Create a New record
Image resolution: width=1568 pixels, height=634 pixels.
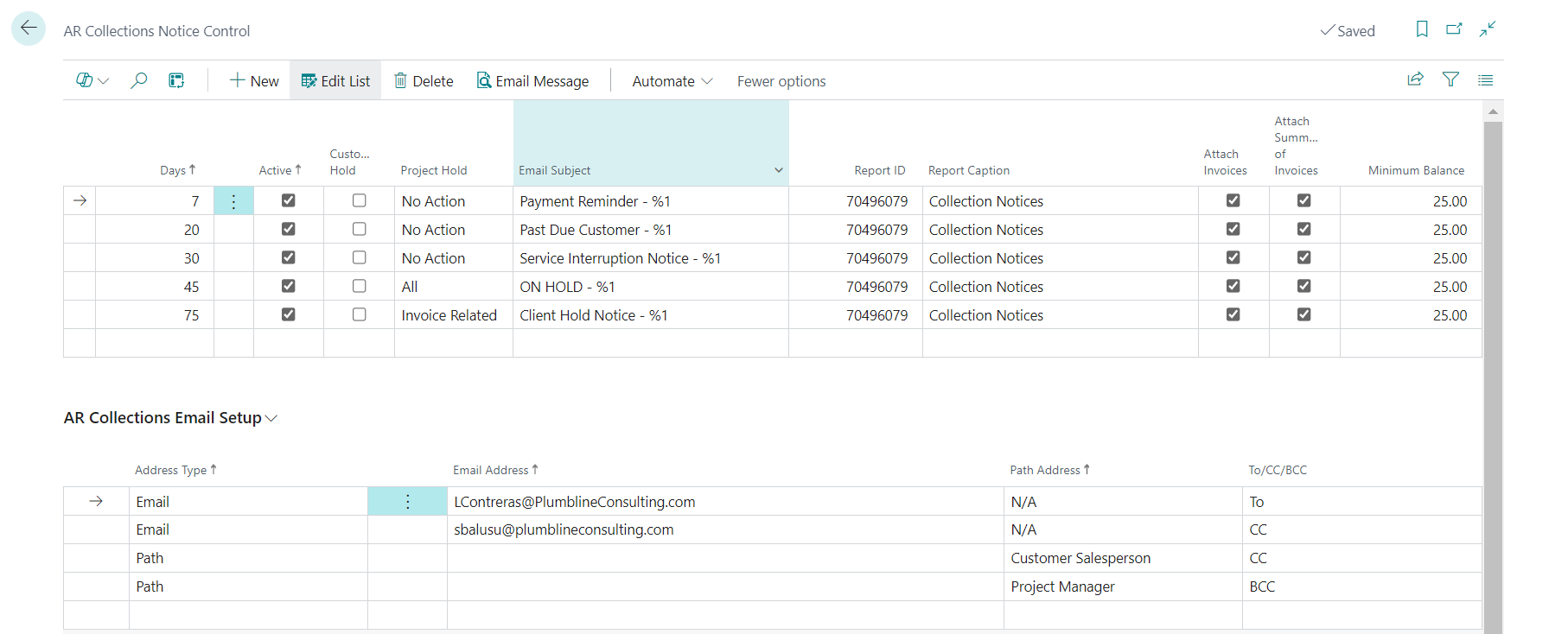pos(254,81)
